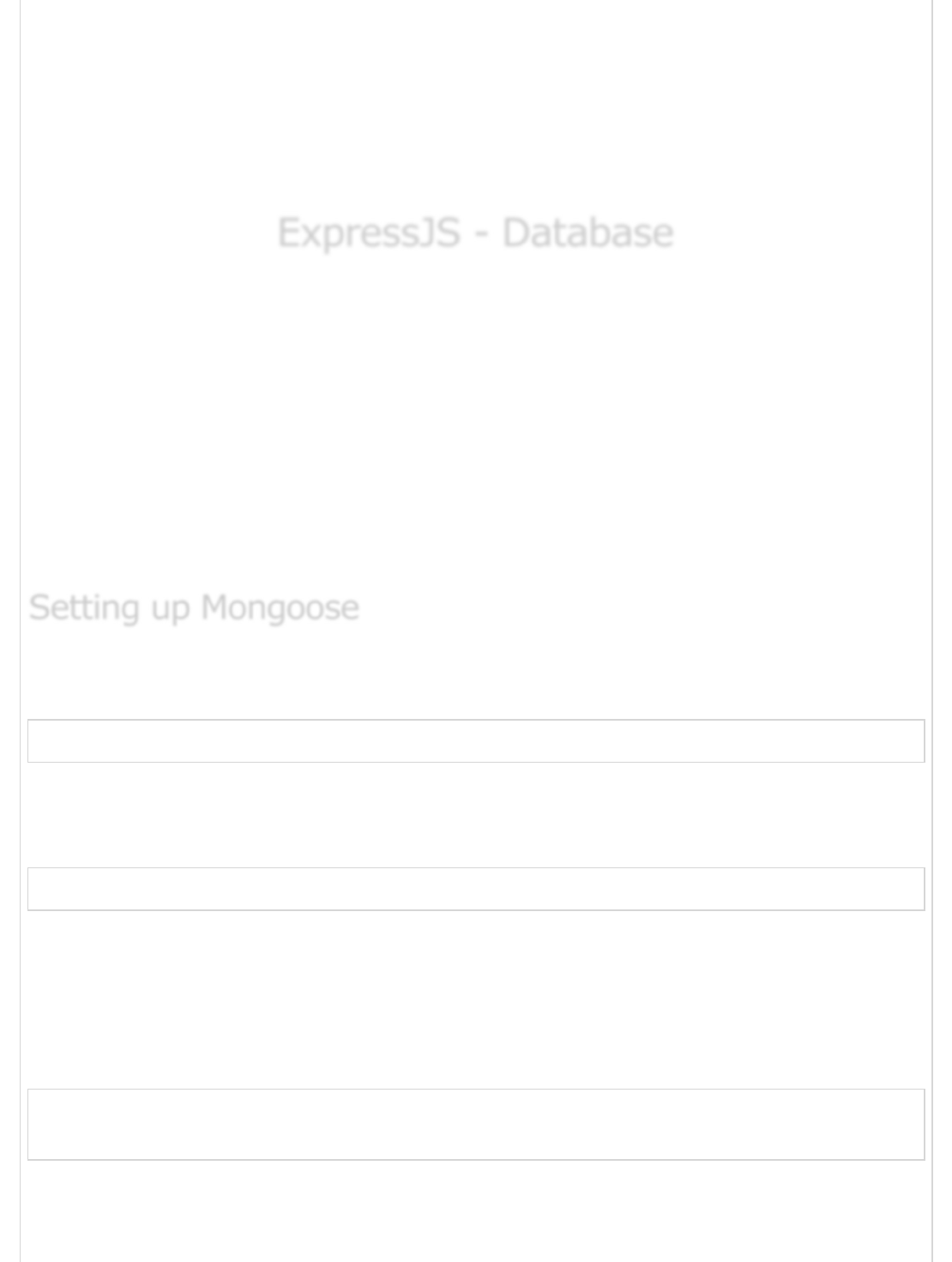Click the word 'Database' in the title
952x1262 pixels.
(x=587, y=232)
